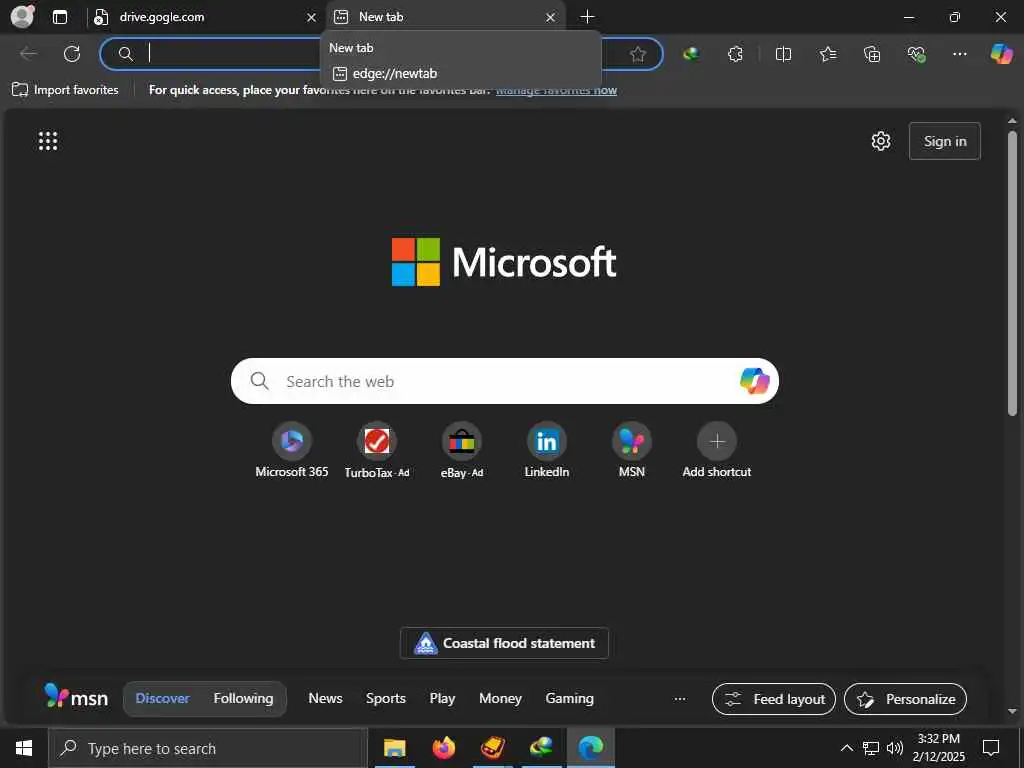Open the Coastal flood statement alert
This screenshot has height=768, width=1024.
(504, 643)
